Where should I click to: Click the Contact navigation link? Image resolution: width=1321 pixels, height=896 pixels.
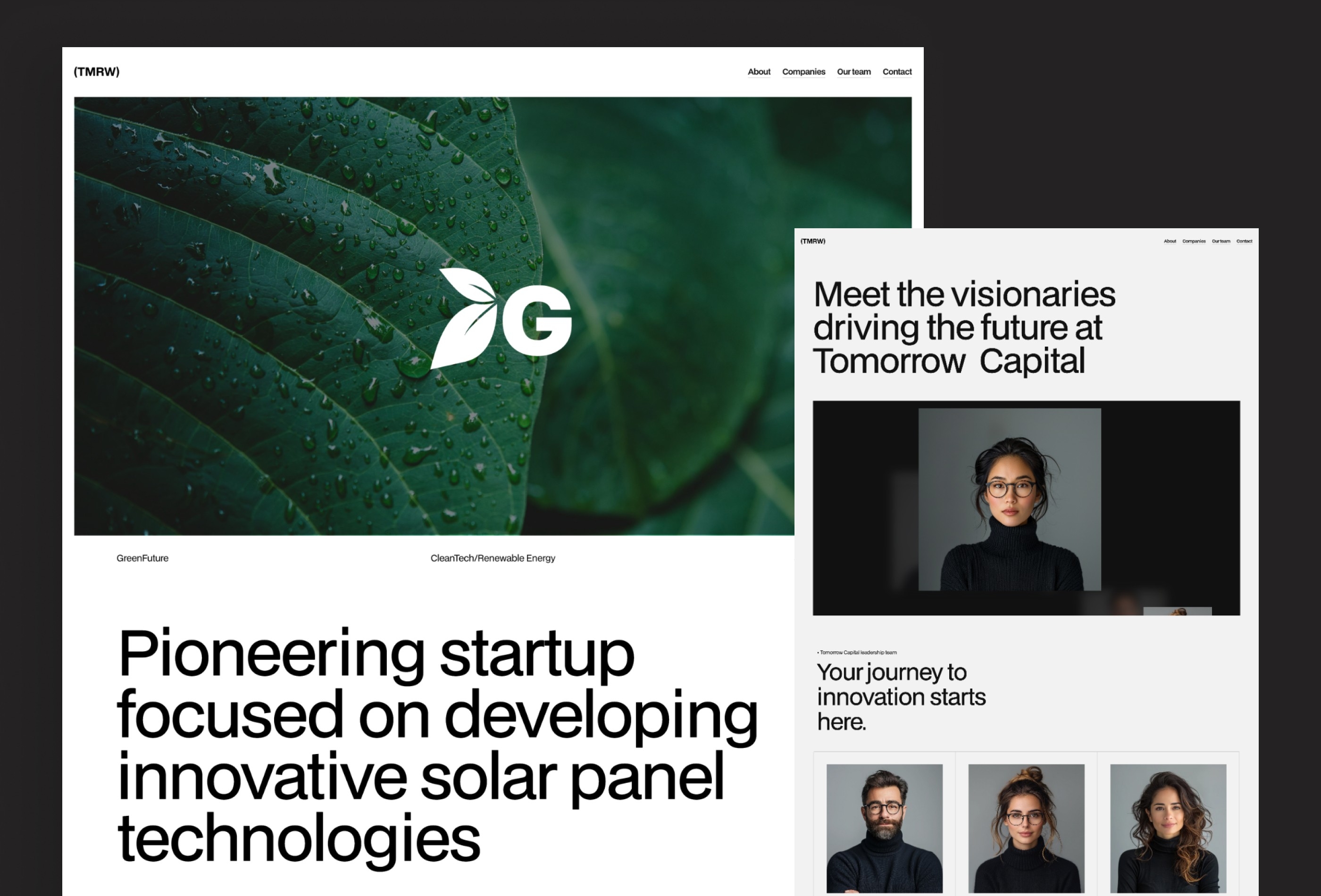point(895,71)
